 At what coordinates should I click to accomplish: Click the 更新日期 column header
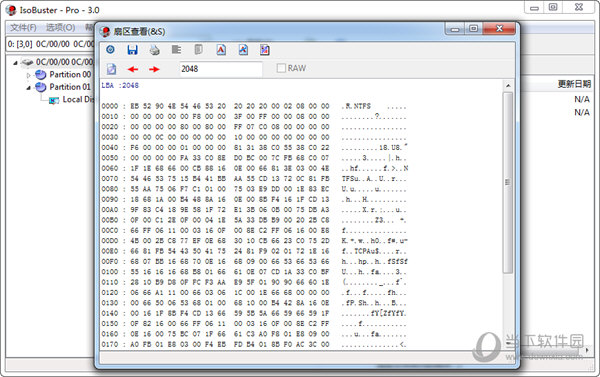point(574,84)
